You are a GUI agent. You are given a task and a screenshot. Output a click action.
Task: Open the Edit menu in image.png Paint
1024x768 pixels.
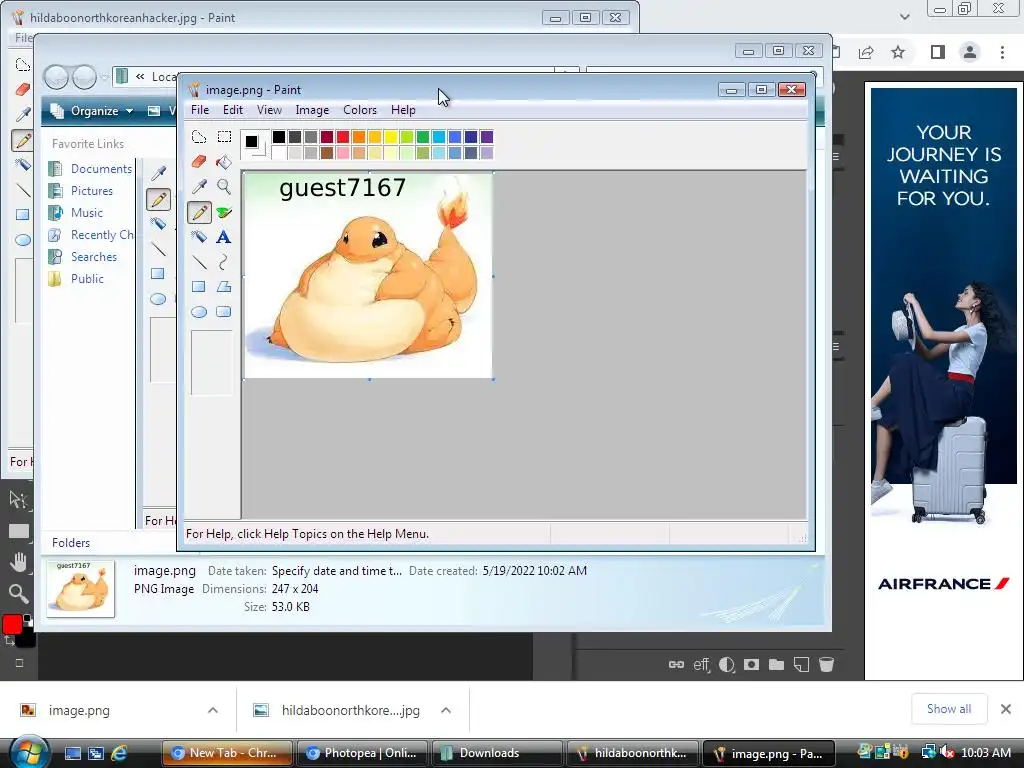(232, 110)
